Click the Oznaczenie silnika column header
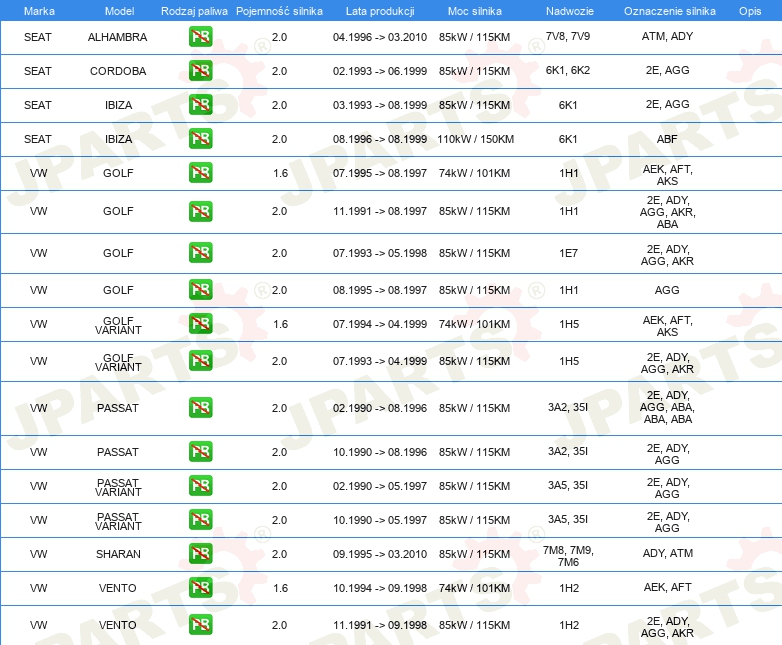 tap(669, 11)
